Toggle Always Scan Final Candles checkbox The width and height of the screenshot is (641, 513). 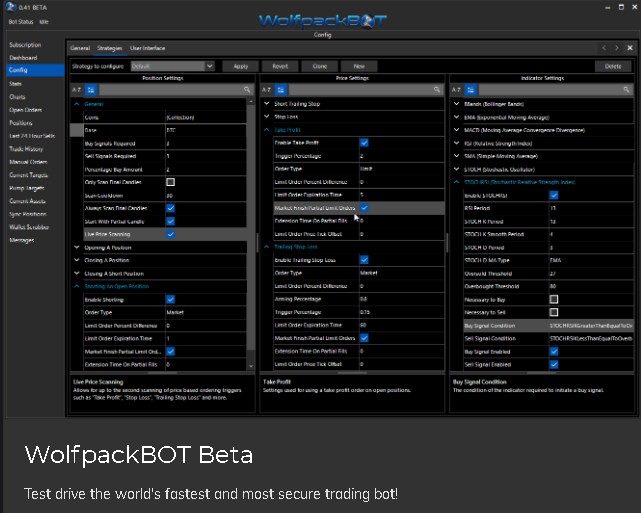coord(170,208)
